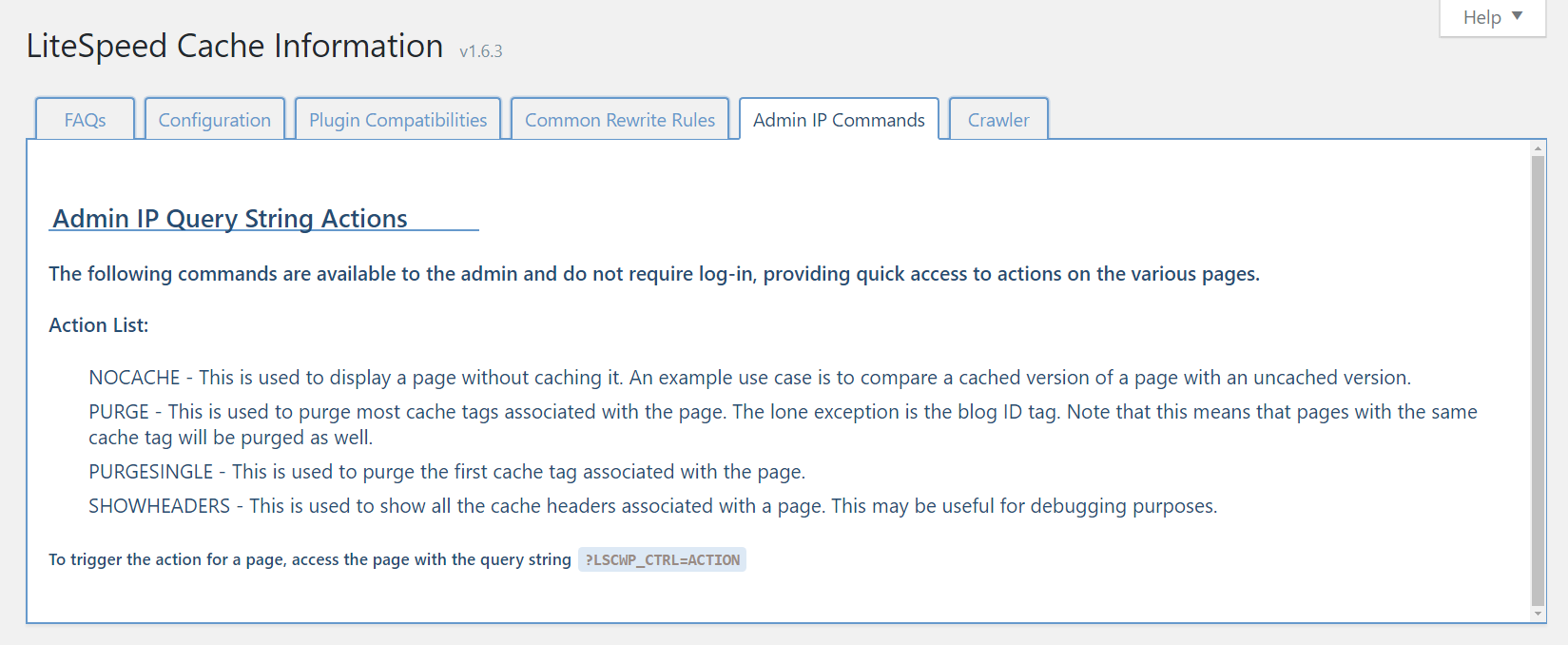
Task: Expand the Help dropdown
Action: pos(1493,17)
